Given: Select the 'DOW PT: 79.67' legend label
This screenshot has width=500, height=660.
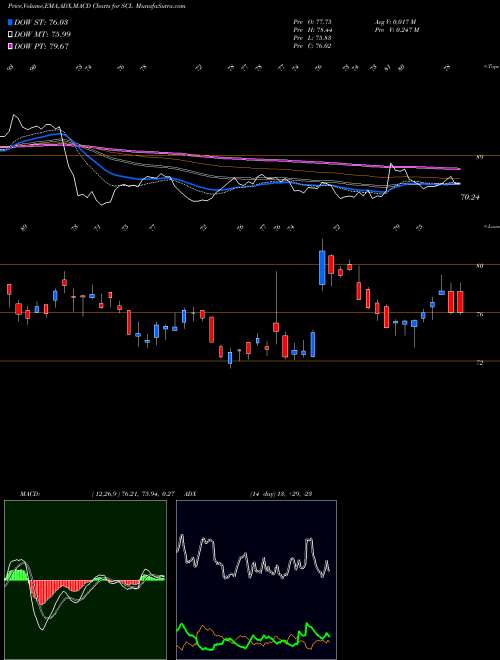Looking at the screenshot, I should (x=41, y=46).
